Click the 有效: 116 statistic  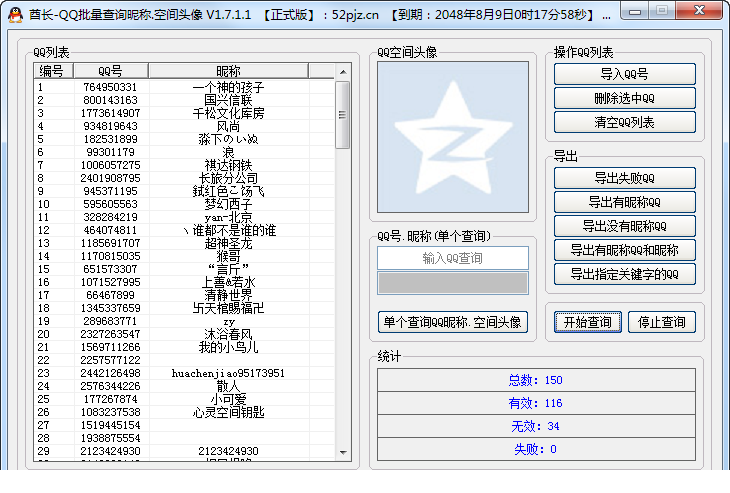point(536,403)
